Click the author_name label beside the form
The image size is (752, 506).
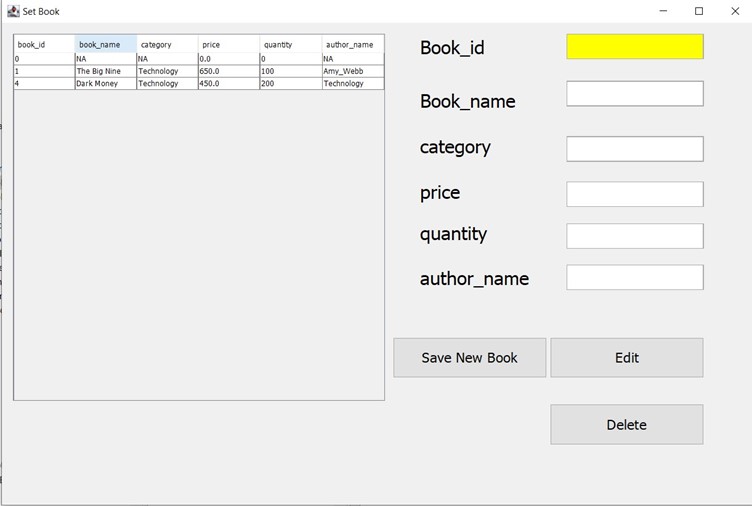click(x=474, y=279)
